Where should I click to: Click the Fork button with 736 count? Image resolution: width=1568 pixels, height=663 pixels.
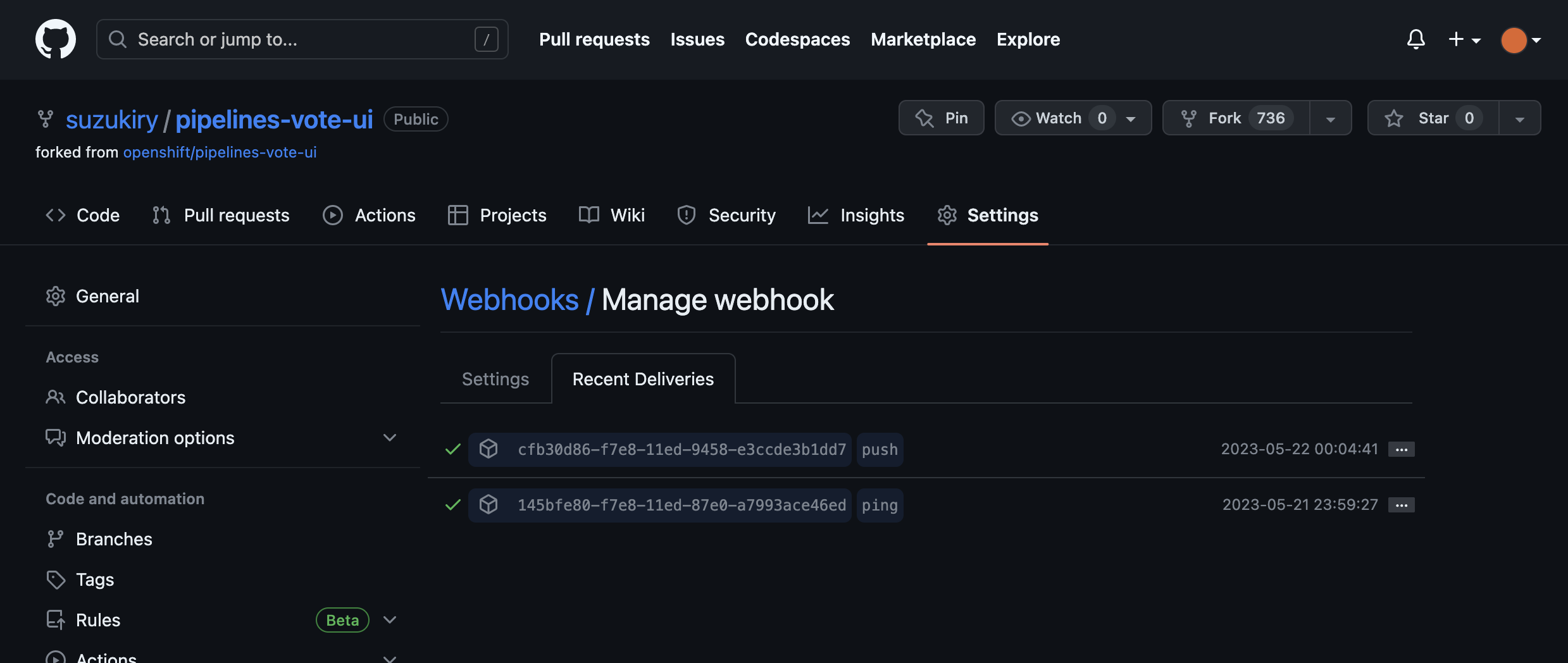coord(1236,118)
